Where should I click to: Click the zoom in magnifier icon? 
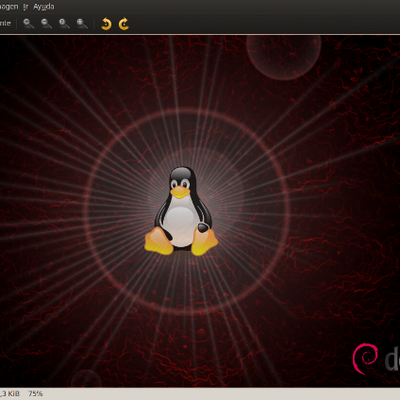pos(28,24)
